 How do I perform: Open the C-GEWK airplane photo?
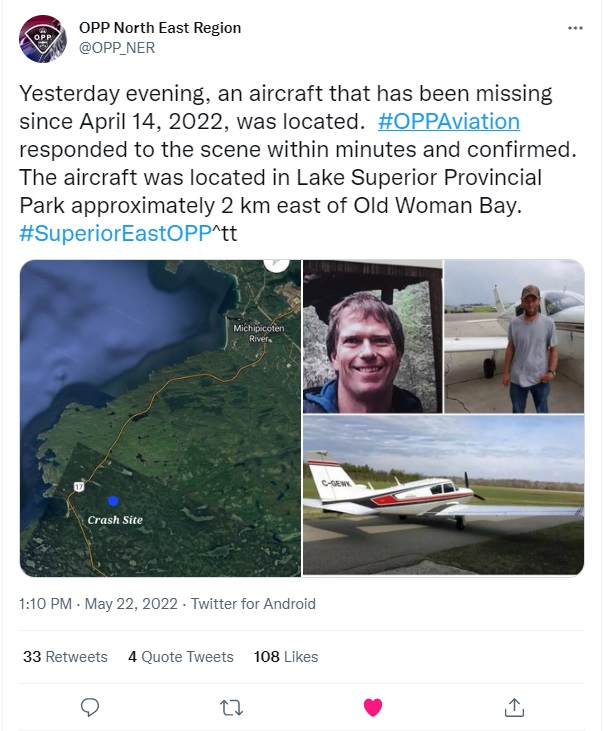(443, 496)
